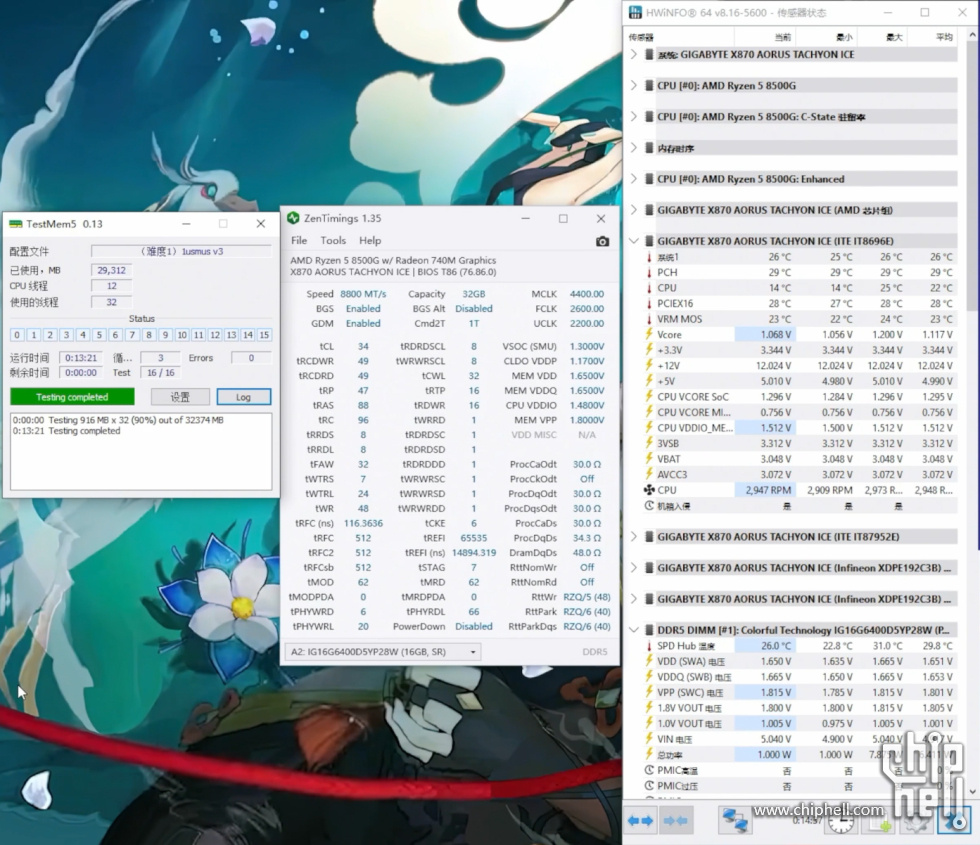The width and height of the screenshot is (980, 845).
Task: Click the tREFI value 65535 in ZenTimings
Action: (x=474, y=538)
